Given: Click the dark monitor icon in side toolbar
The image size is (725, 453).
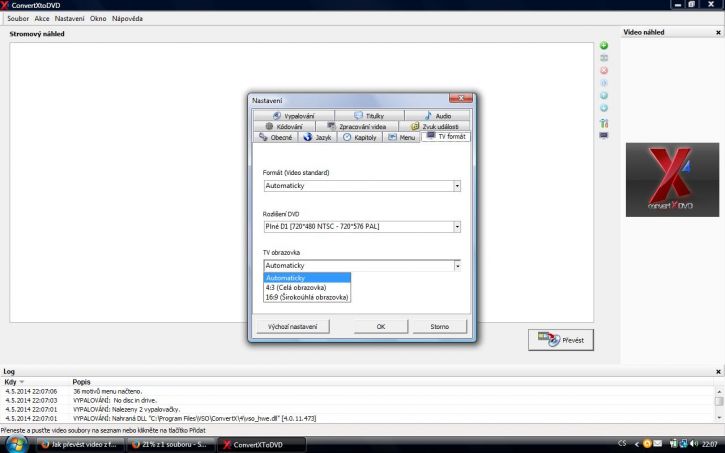Looking at the screenshot, I should pos(603,135).
